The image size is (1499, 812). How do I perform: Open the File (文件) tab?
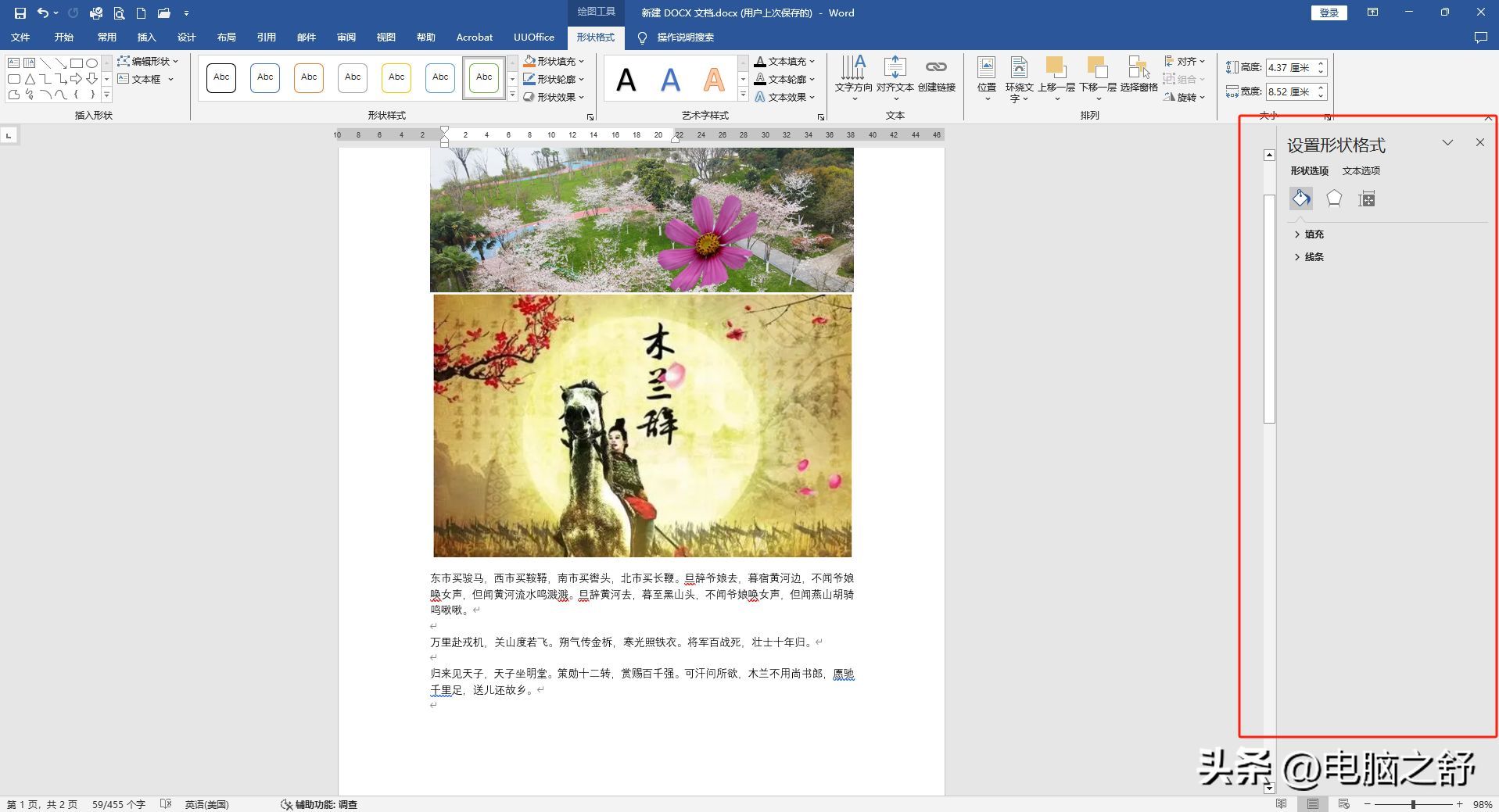(20, 38)
